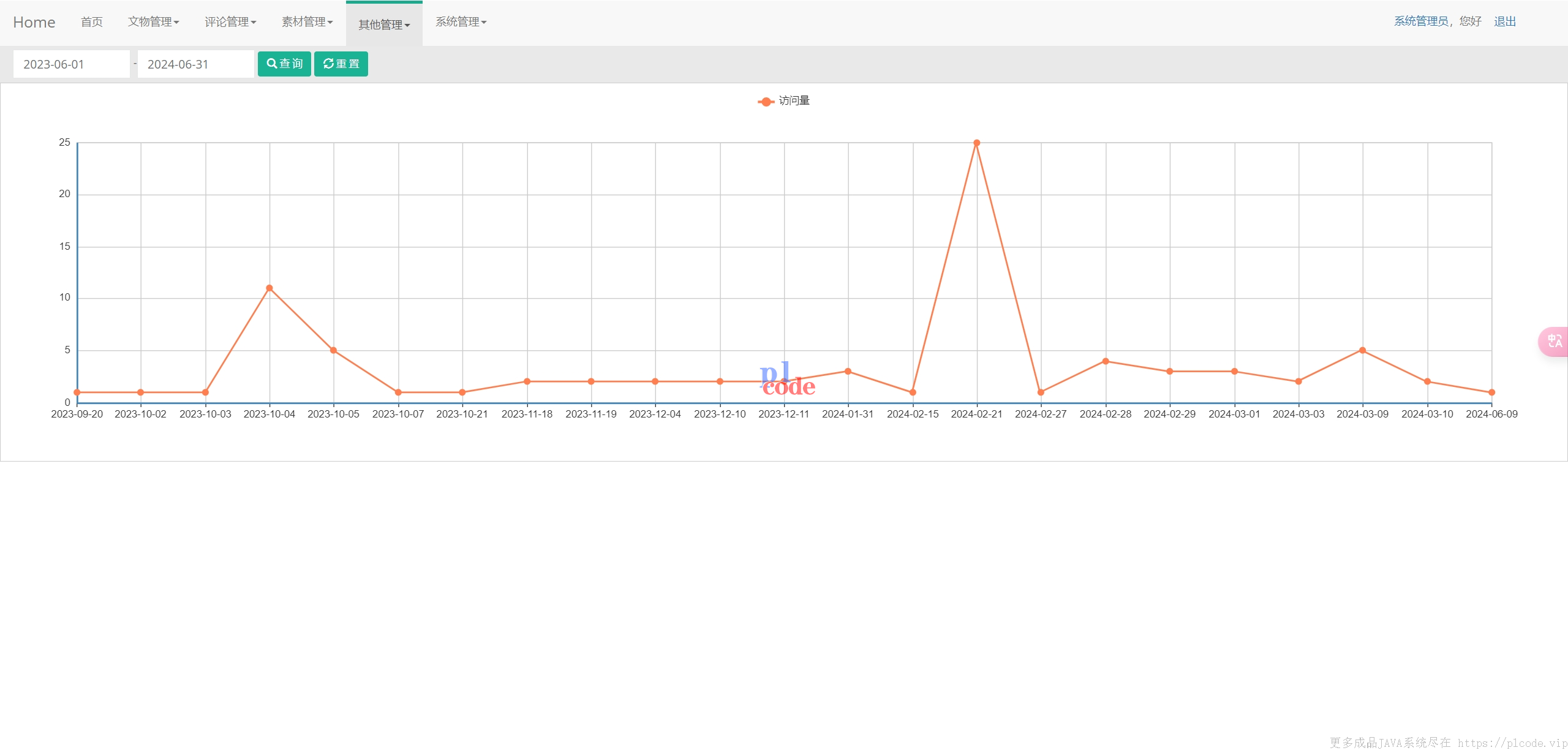Click the data point at 2024-06-09
This screenshot has width=1568, height=753.
1491,392
